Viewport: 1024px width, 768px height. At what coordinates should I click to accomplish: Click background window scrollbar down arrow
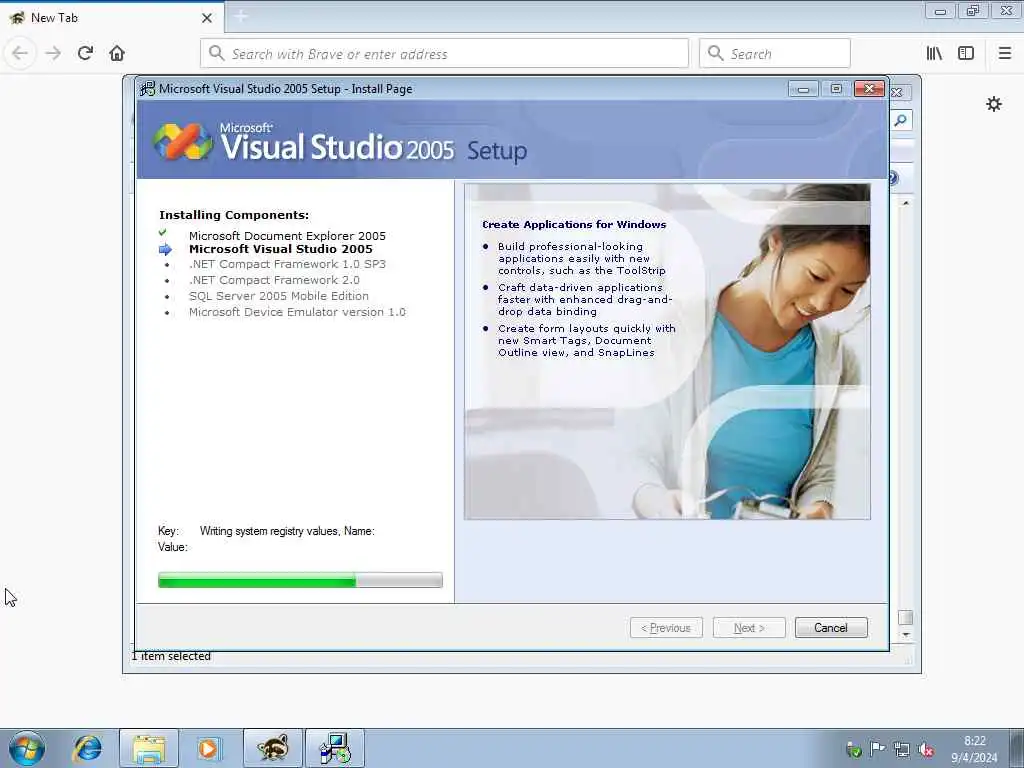tap(906, 635)
